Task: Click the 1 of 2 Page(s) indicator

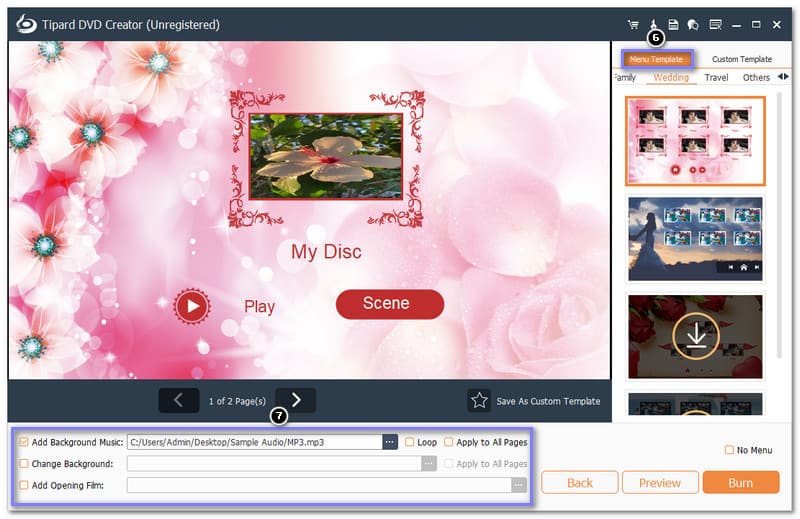Action: (x=237, y=401)
